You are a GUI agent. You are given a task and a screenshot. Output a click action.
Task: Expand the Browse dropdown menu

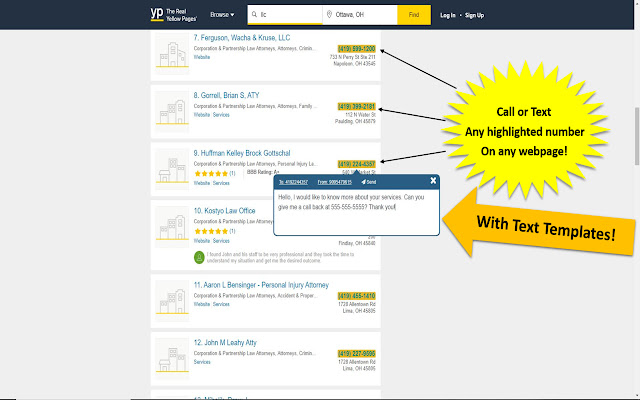pos(222,15)
